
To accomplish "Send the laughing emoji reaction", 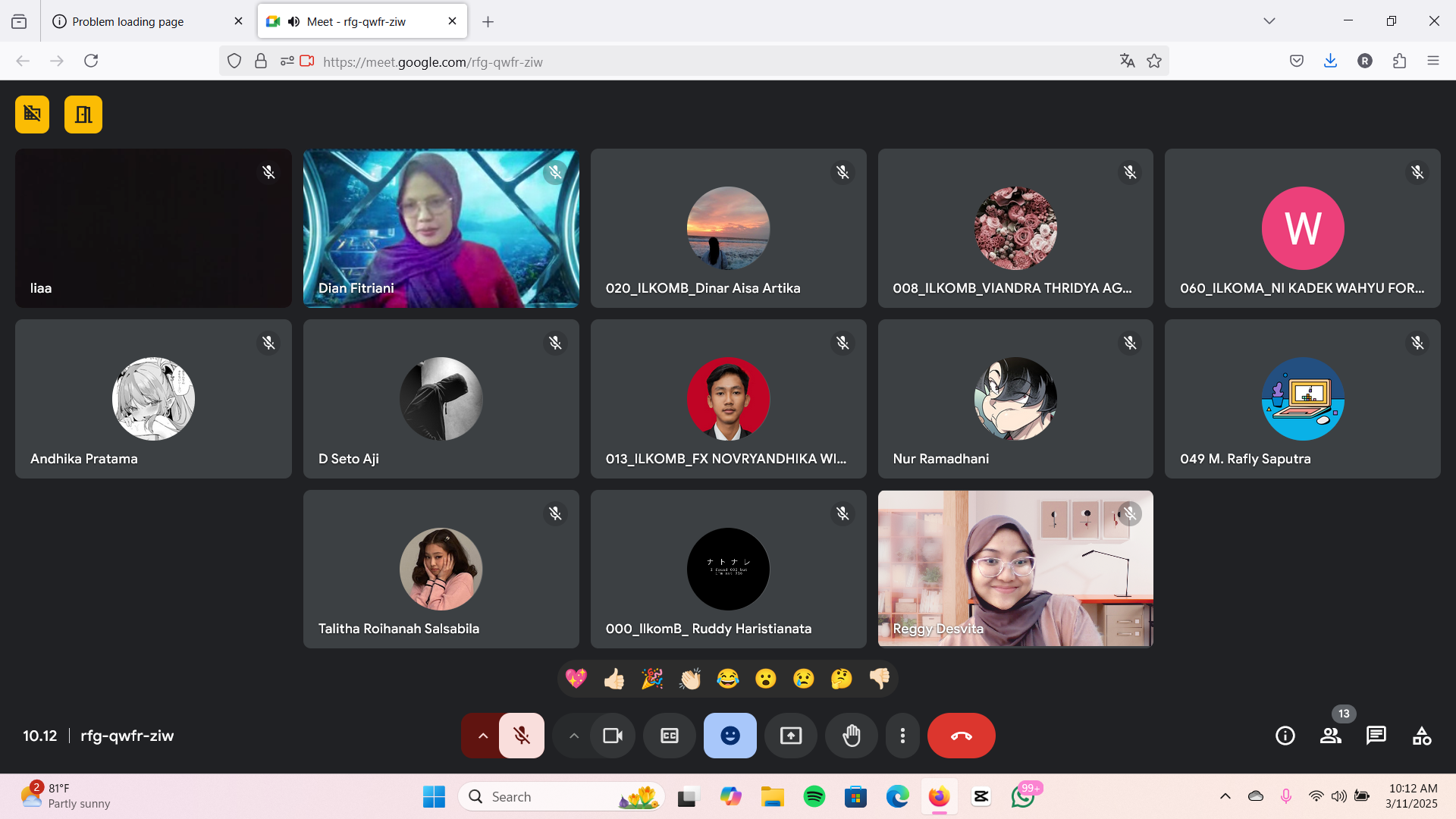I will pos(728,679).
